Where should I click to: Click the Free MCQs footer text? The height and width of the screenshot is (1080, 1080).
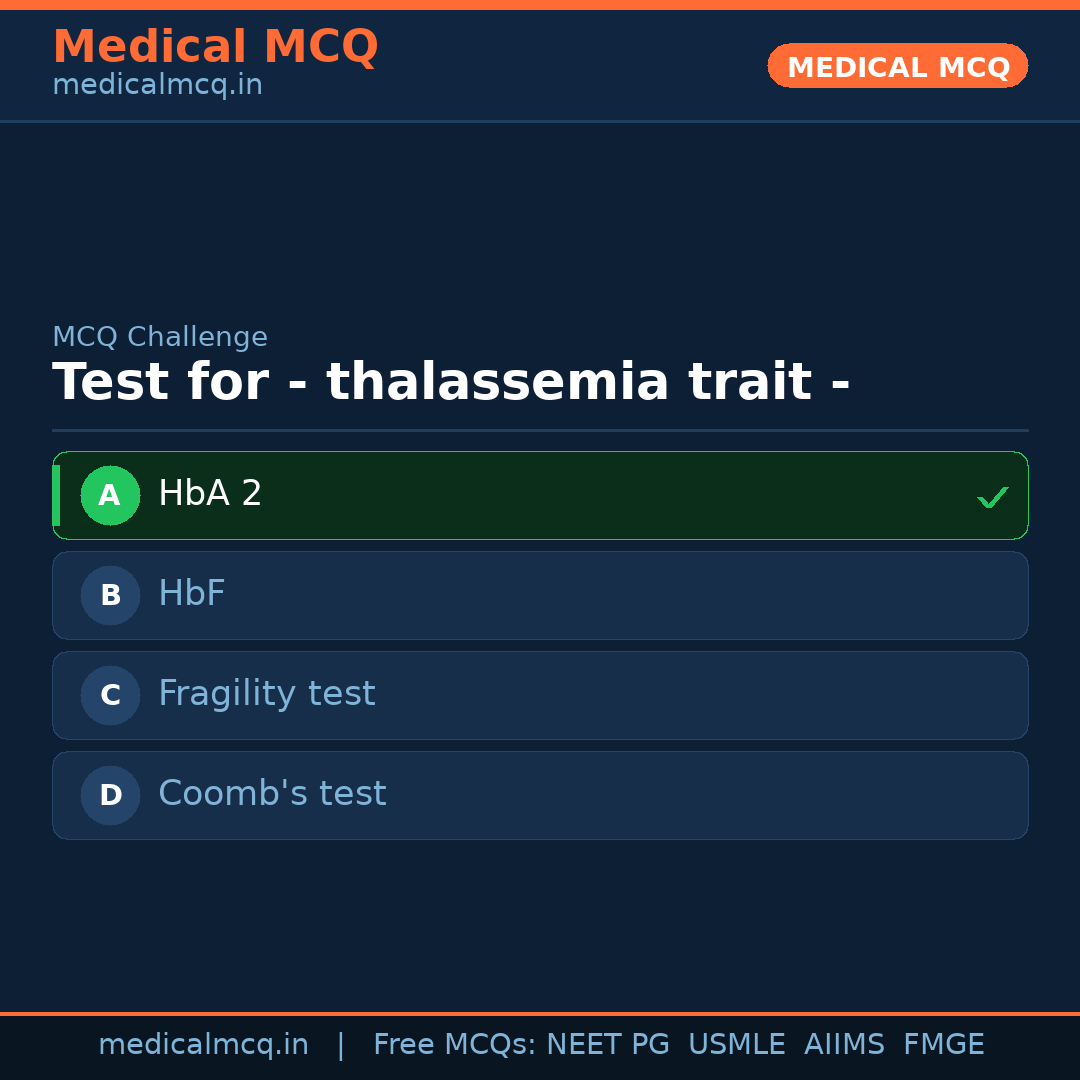454,1045
